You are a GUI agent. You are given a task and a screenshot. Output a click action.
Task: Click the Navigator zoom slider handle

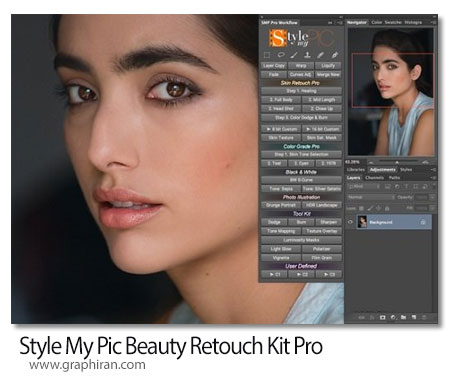pos(397,162)
